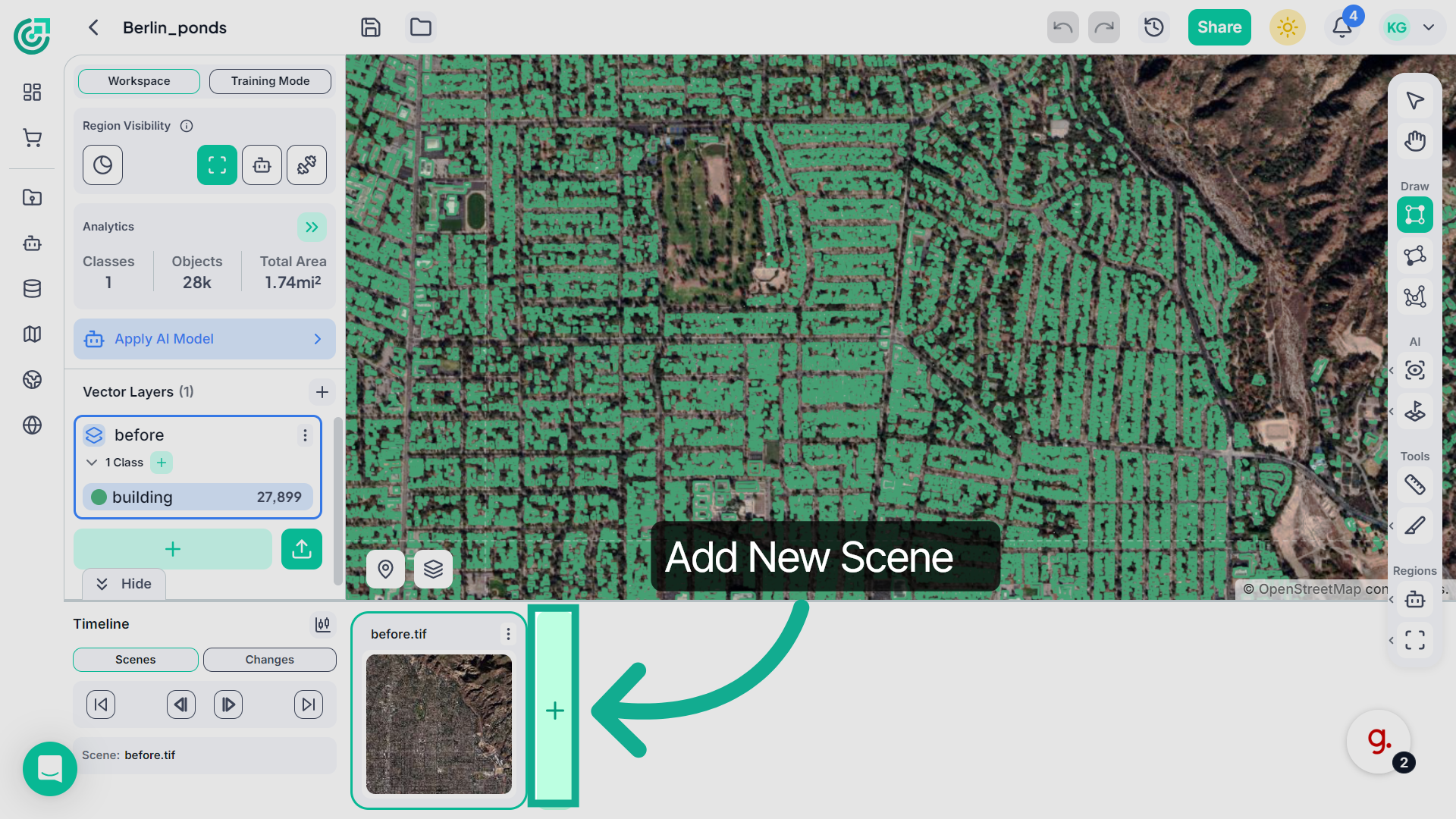Open the map layers stack button
The width and height of the screenshot is (1456, 819).
click(434, 569)
